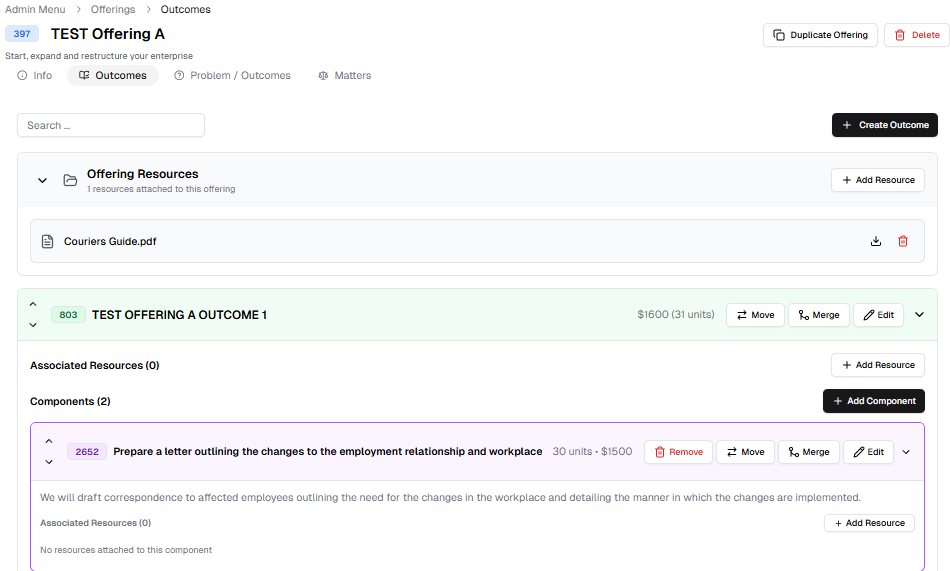950x571 pixels.
Task: Click 'Prepare a letter outlining the changes' title
Action: [328, 452]
